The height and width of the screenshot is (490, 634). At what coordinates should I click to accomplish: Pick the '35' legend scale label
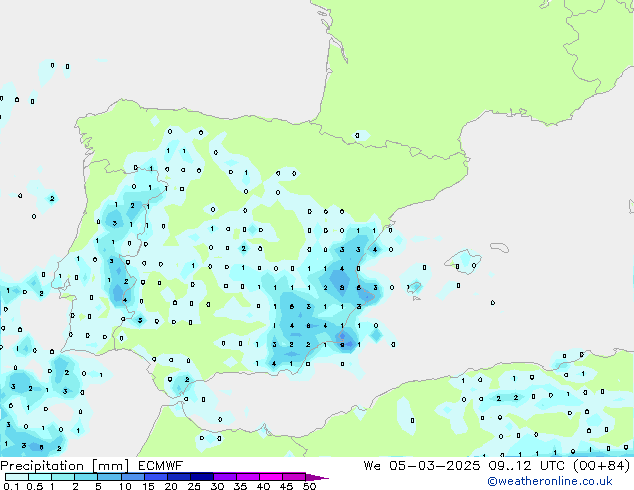click(240, 486)
